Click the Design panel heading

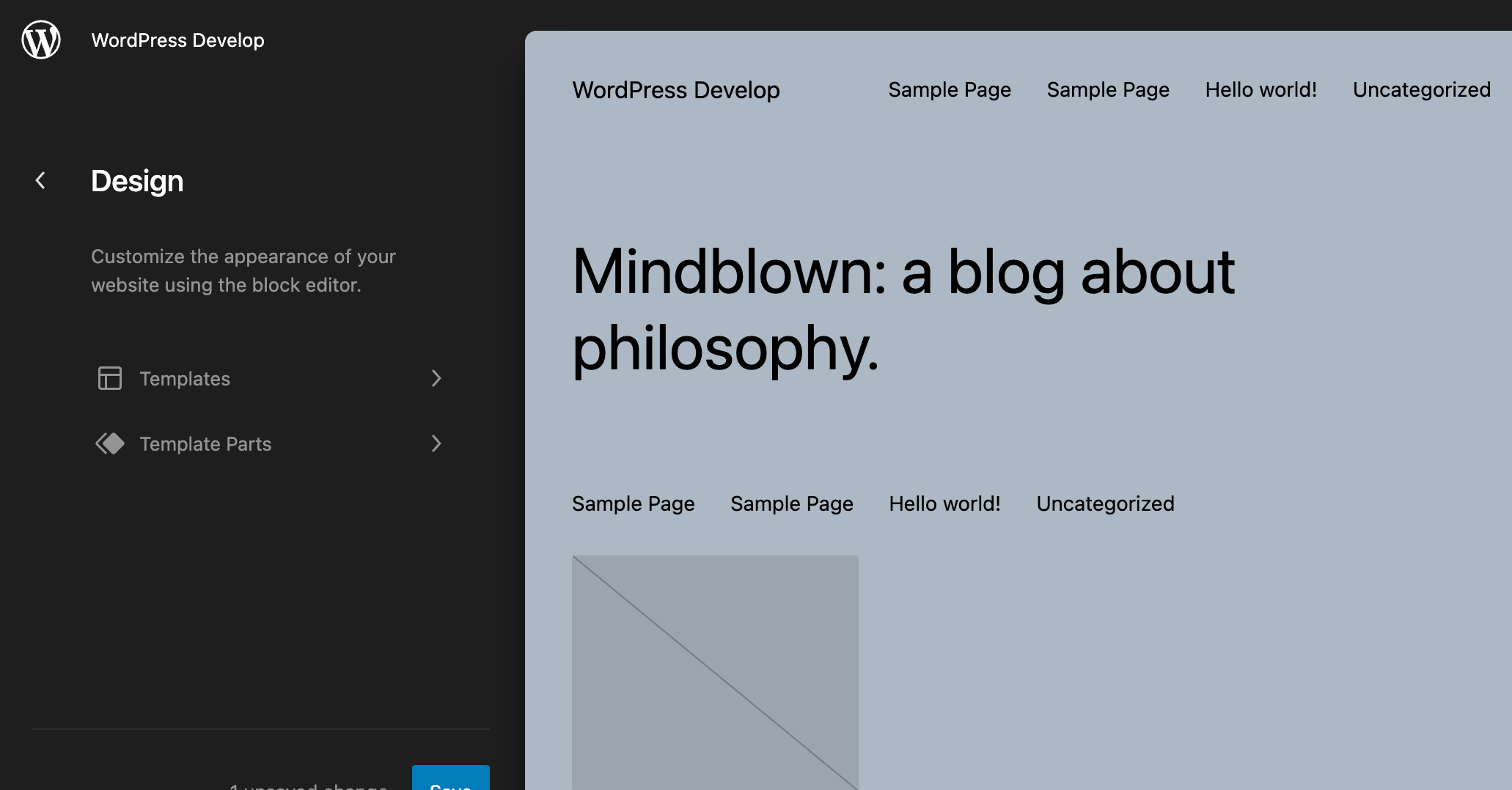pyautogui.click(x=137, y=181)
